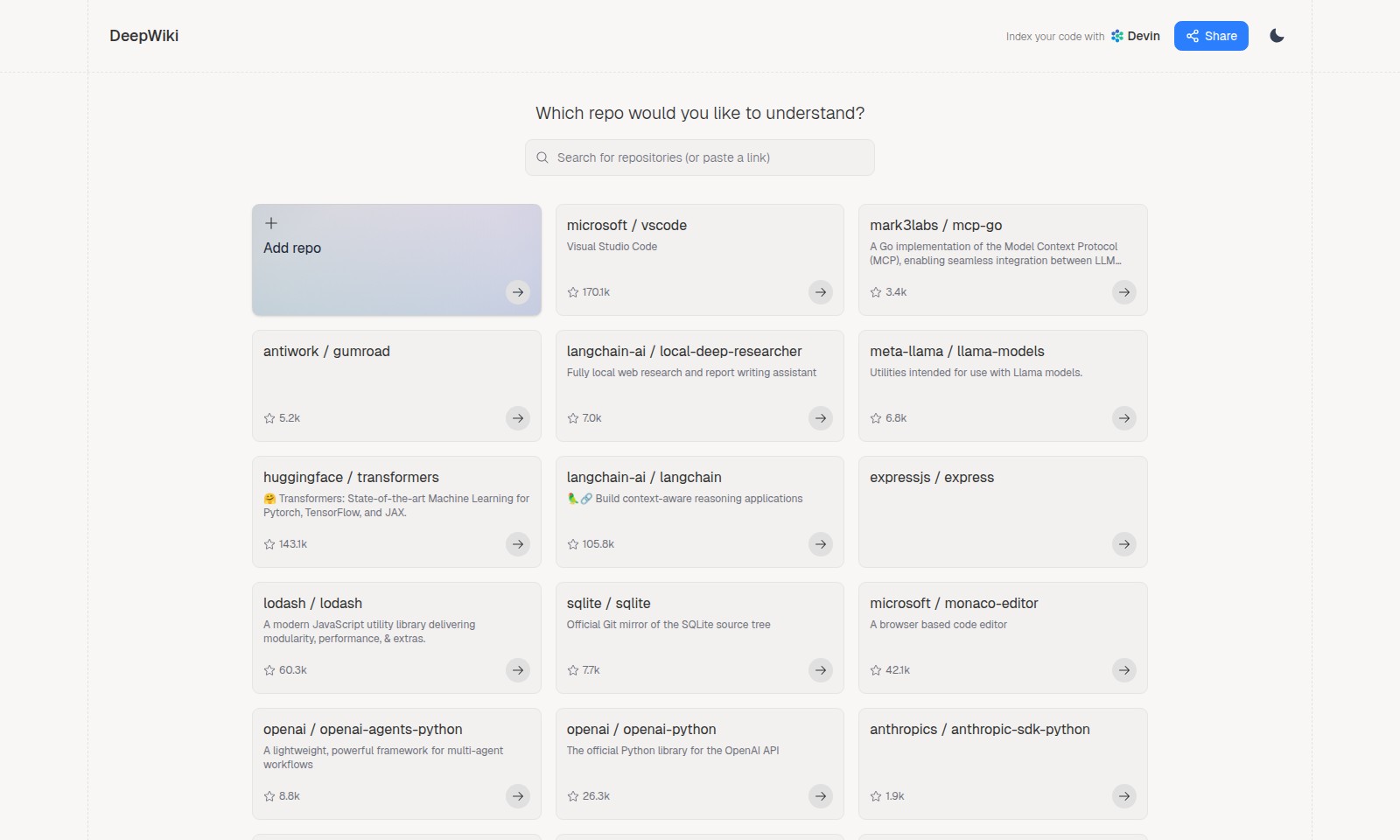
Task: Click the 'Index your code with' text
Action: (1055, 37)
